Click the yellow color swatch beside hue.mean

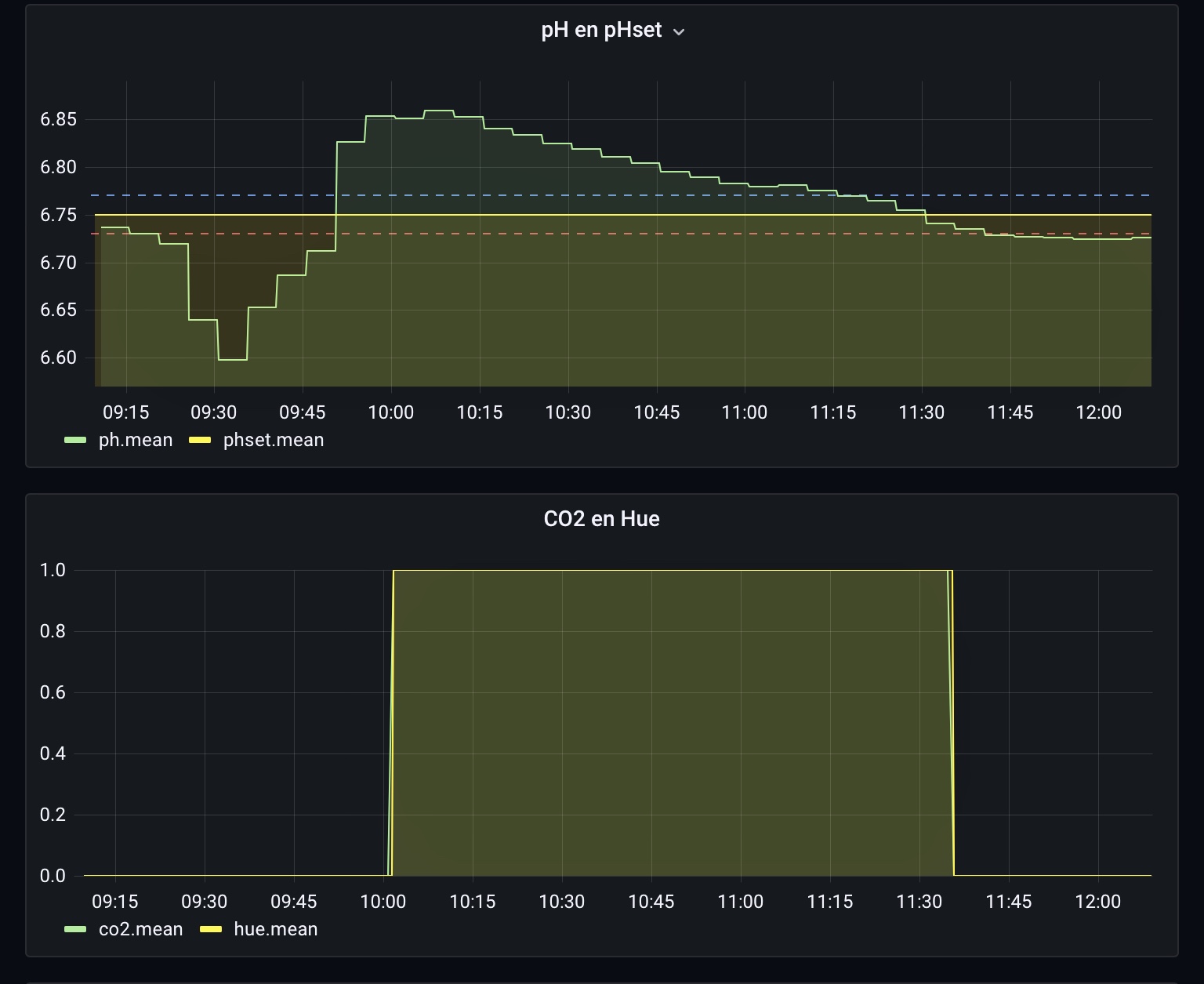click(211, 930)
